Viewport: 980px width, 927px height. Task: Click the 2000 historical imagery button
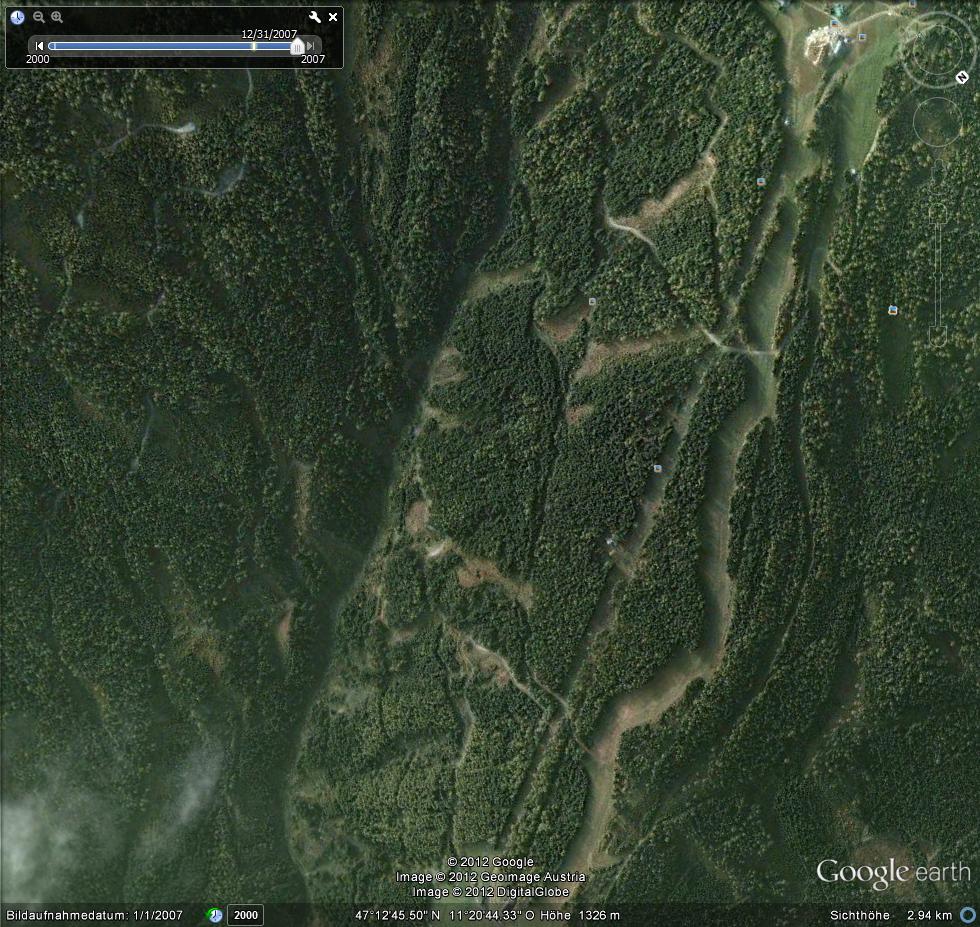coord(245,915)
